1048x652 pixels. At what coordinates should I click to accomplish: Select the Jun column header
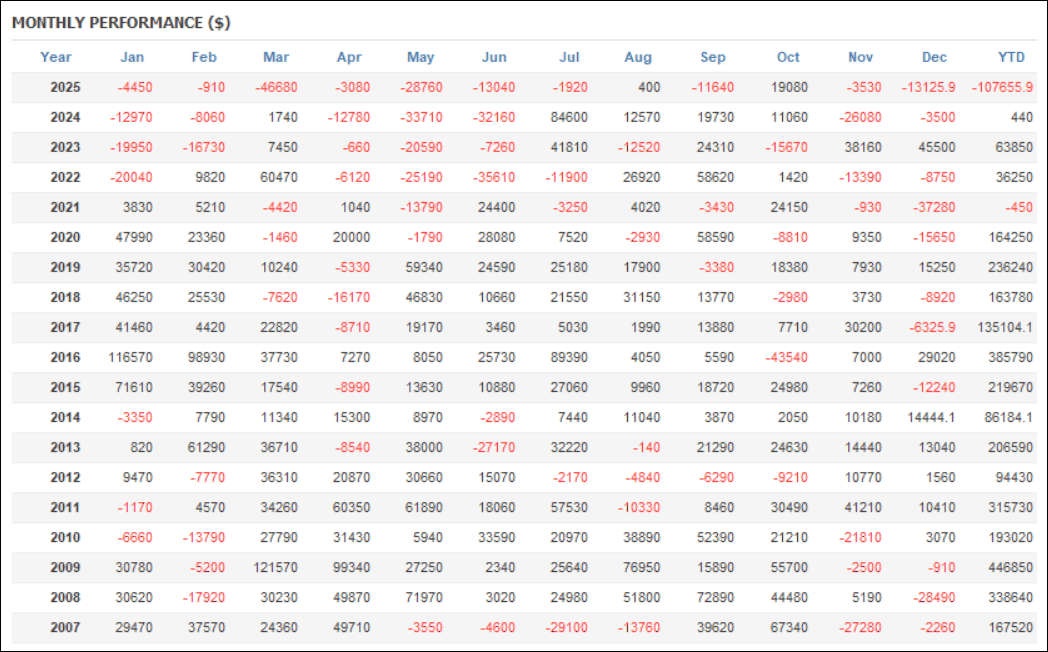pos(494,57)
